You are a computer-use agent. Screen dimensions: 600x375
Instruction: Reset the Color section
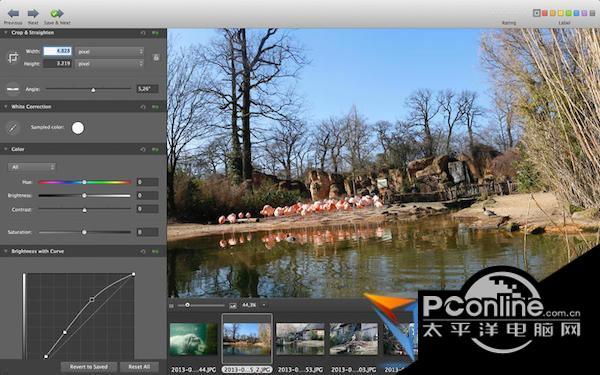tap(143, 149)
